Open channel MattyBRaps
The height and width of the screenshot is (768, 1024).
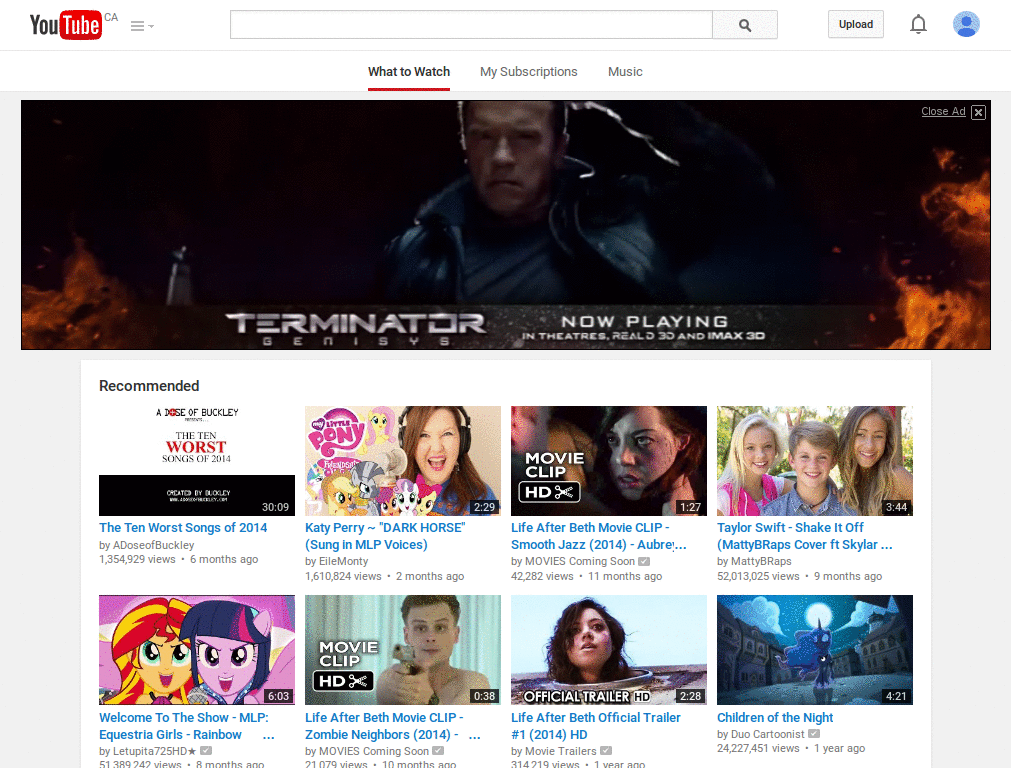(761, 562)
